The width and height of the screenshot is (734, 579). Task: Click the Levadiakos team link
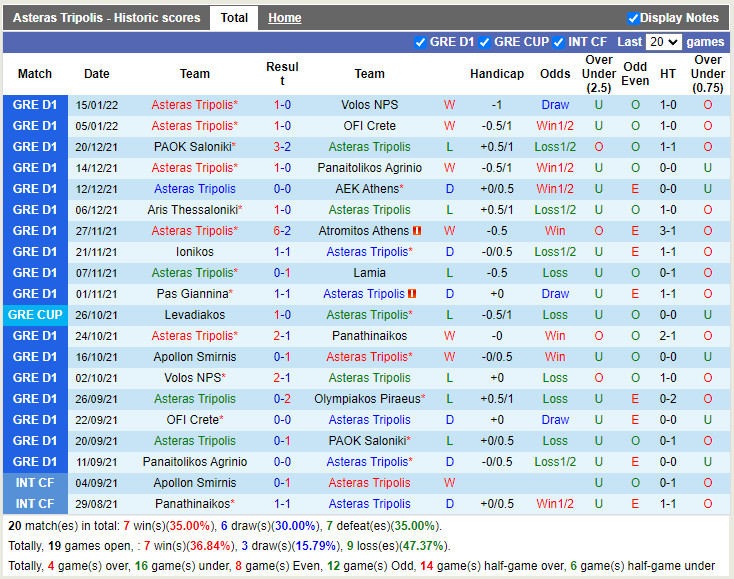(x=195, y=315)
